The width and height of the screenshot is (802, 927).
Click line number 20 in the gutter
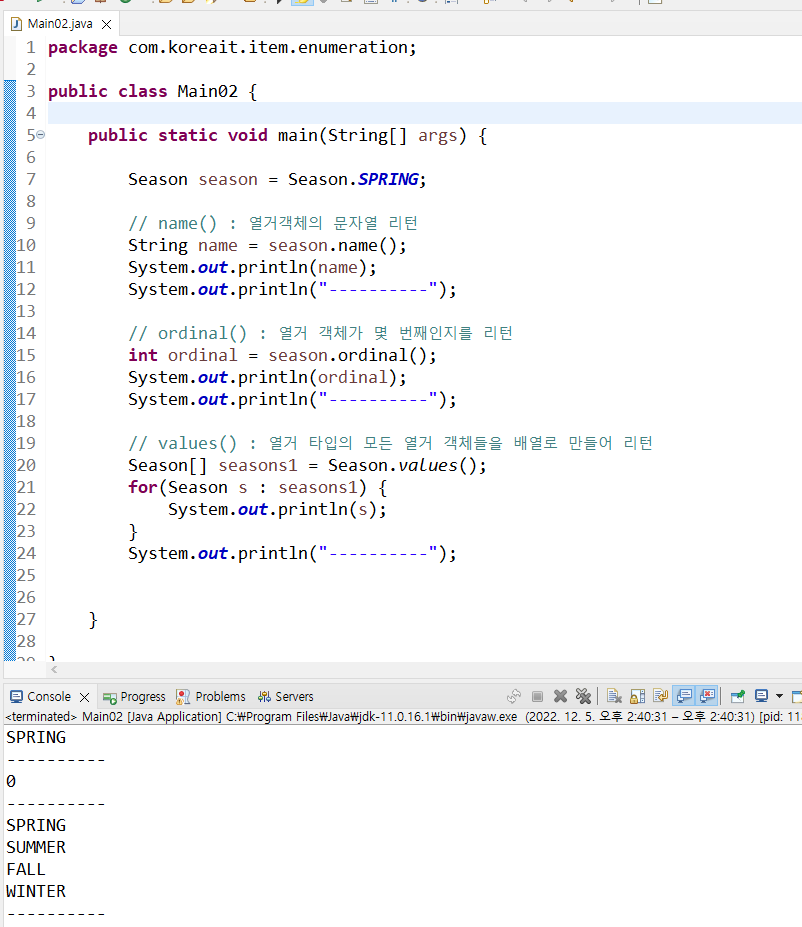coord(26,465)
